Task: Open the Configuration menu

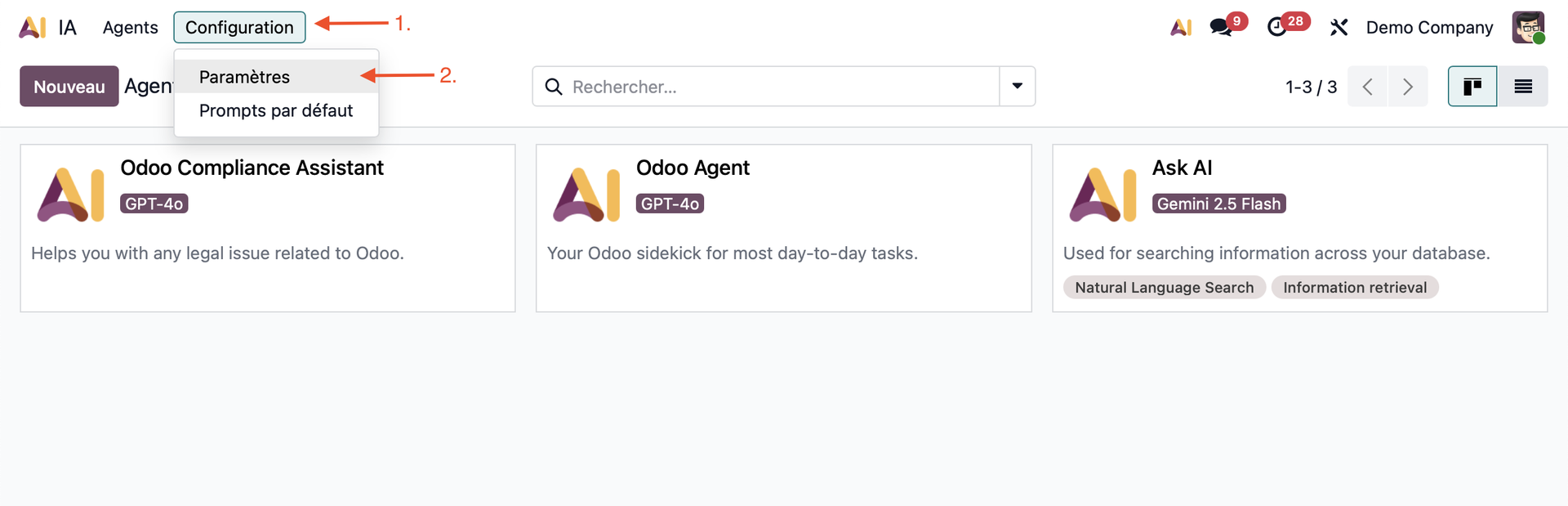Action: tap(239, 28)
